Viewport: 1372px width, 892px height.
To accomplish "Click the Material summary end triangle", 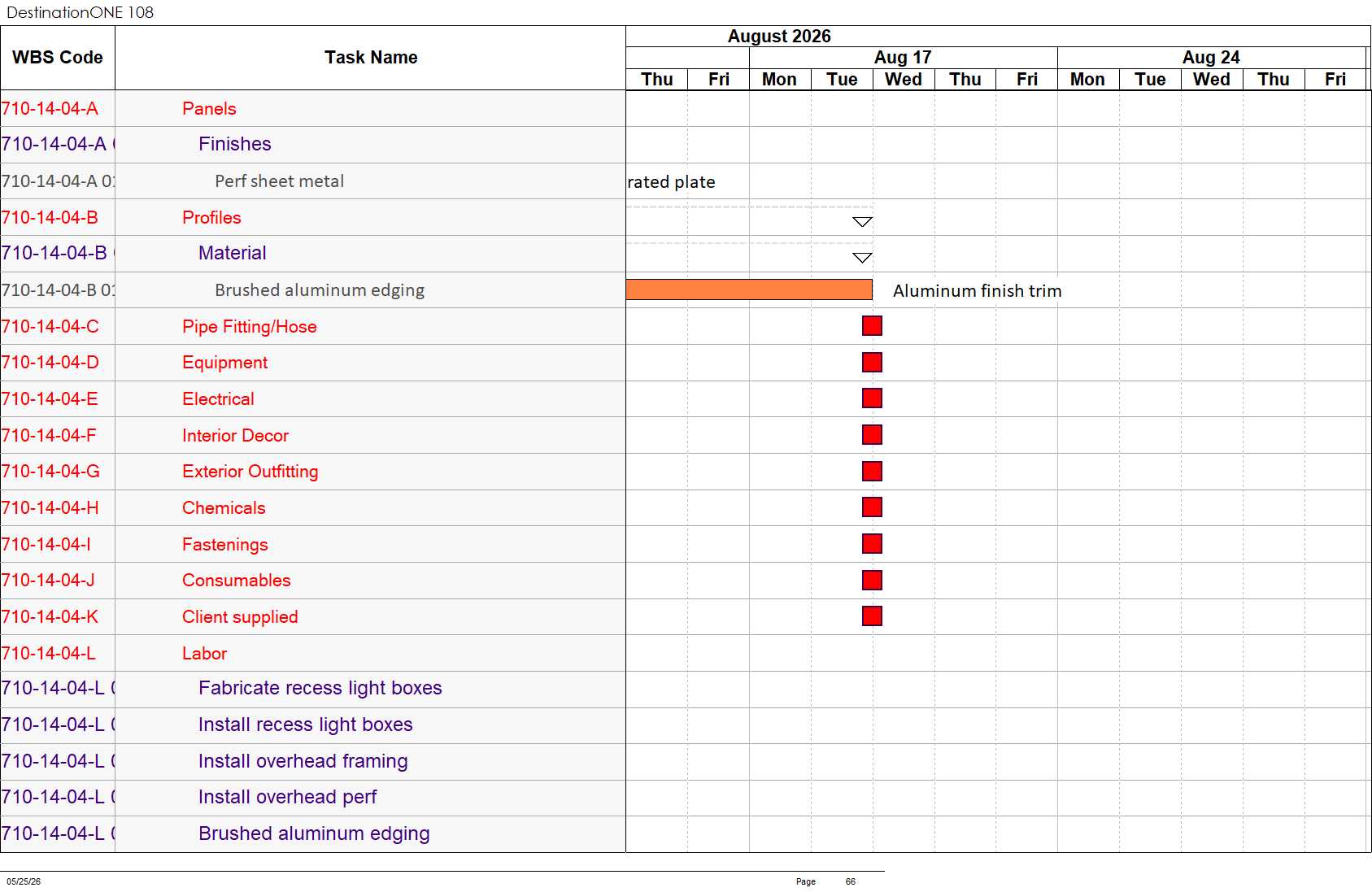I will pyautogui.click(x=862, y=258).
